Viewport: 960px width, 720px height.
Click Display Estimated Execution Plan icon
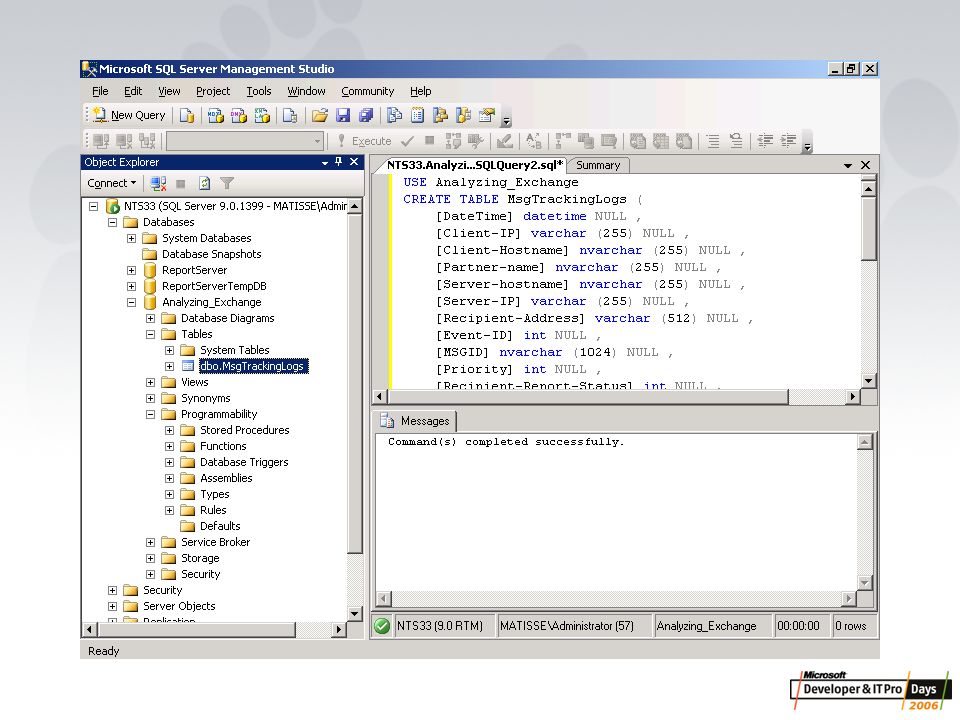(x=453, y=141)
